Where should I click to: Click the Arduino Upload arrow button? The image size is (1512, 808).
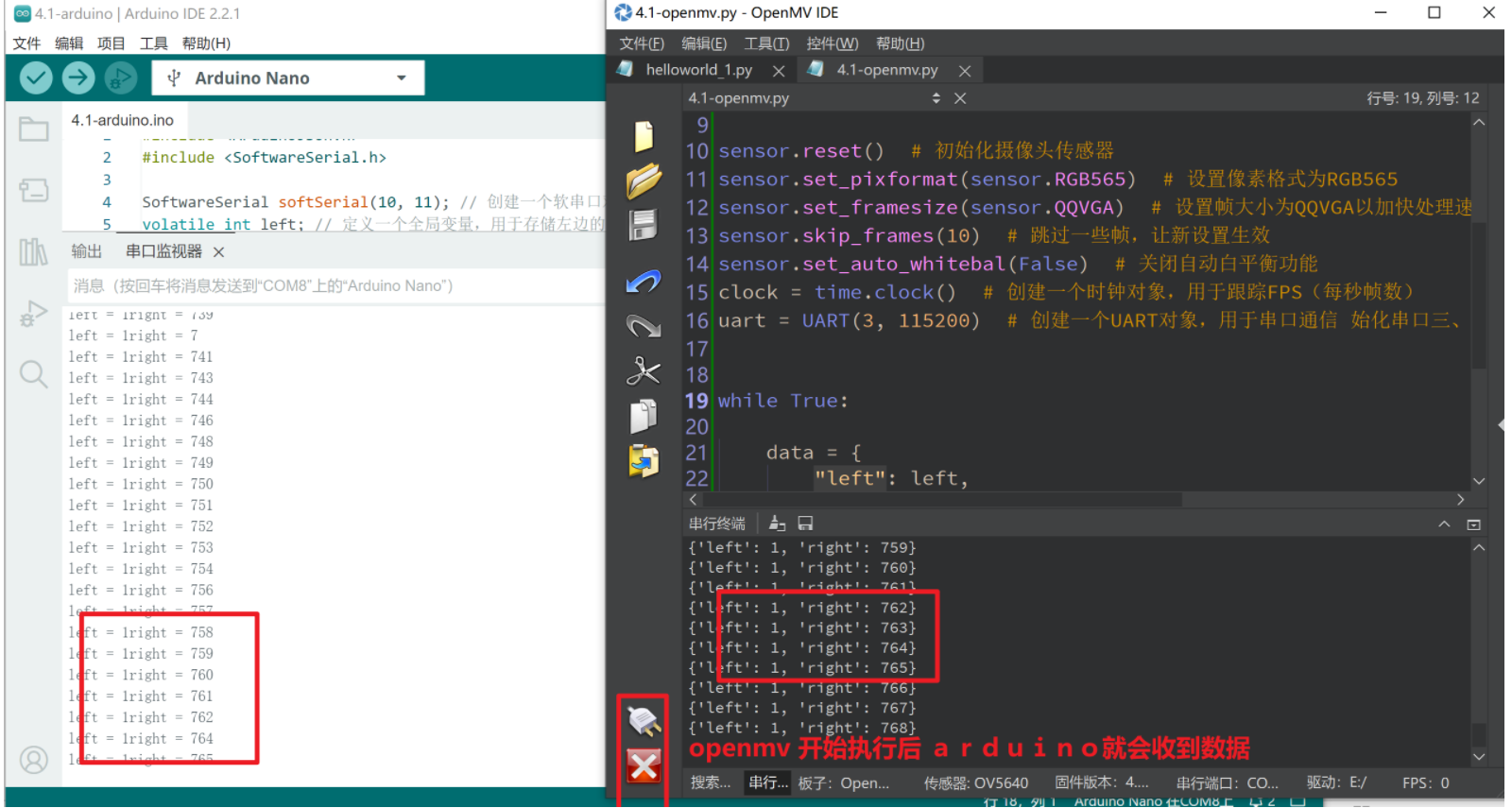tap(78, 77)
